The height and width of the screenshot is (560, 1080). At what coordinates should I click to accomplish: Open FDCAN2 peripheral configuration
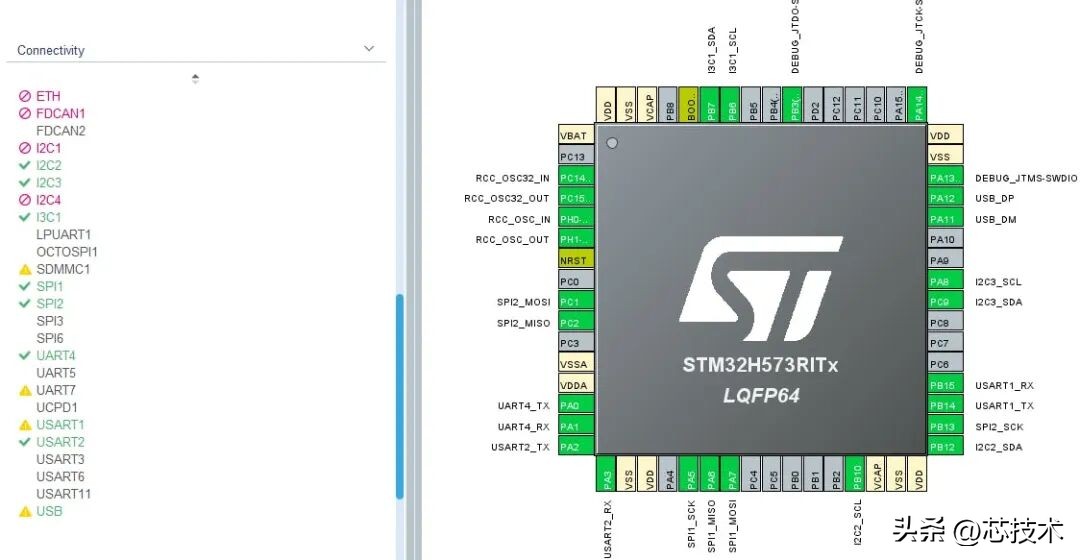[61, 130]
